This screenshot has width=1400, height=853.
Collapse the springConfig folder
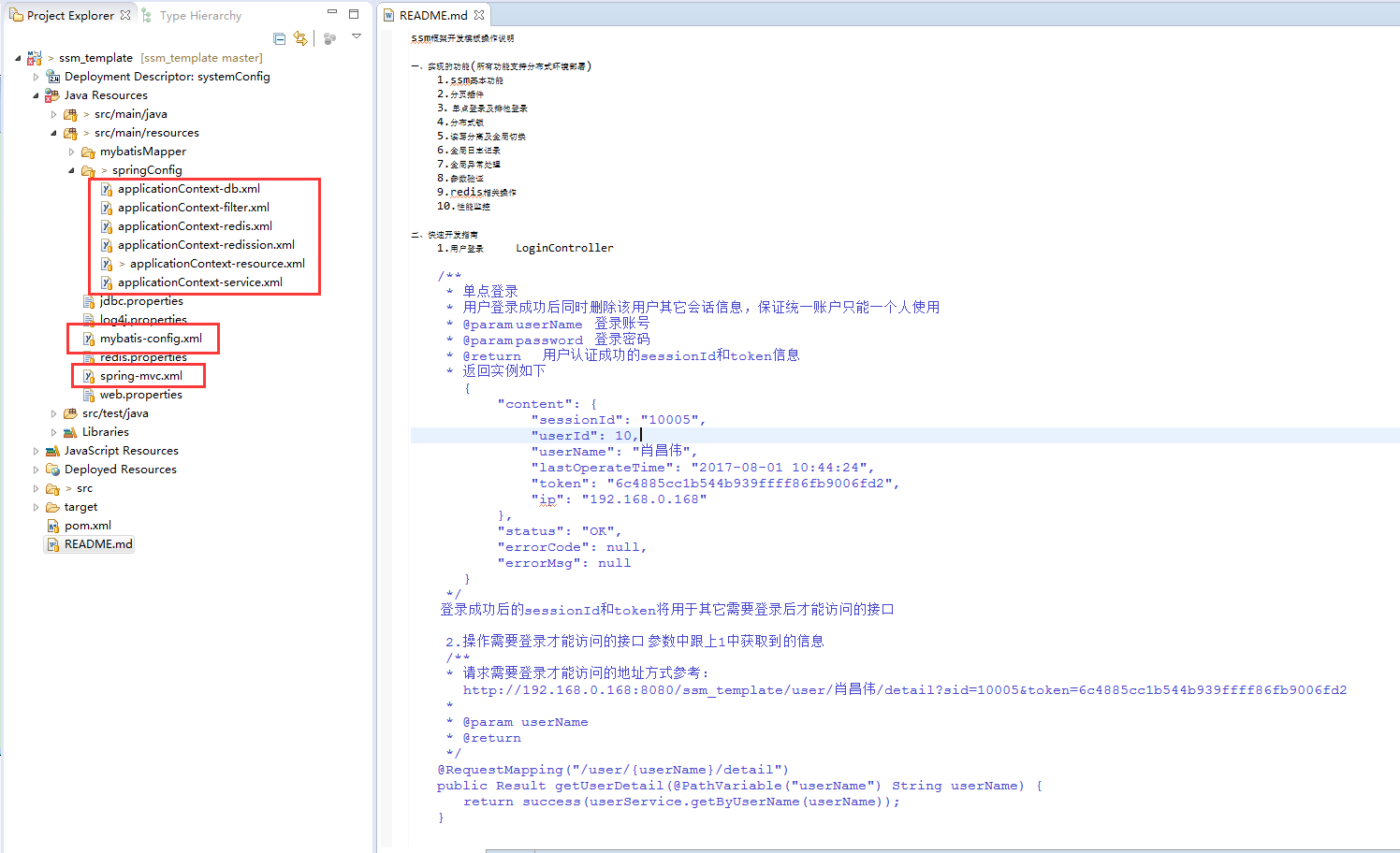[x=71, y=170]
